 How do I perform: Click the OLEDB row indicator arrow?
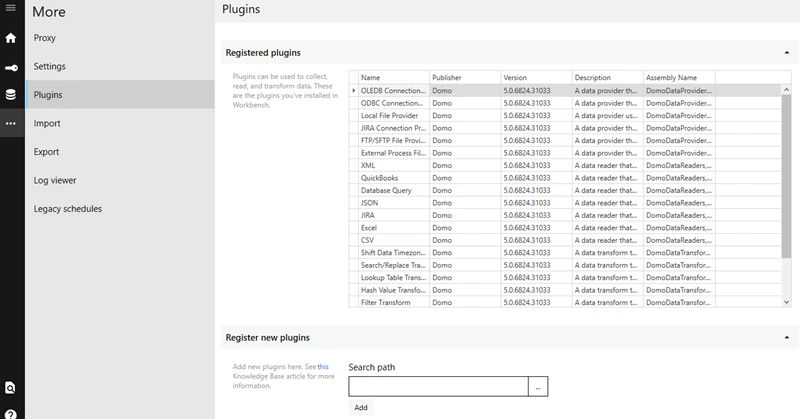(x=354, y=90)
